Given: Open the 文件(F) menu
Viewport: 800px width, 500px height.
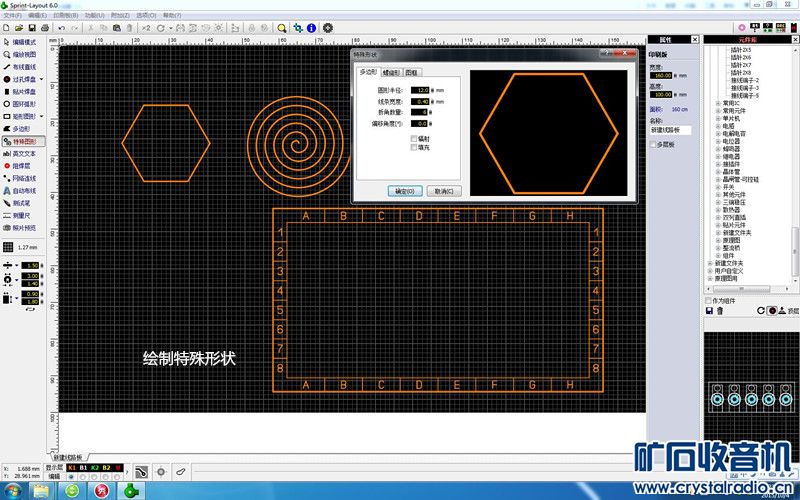Looking at the screenshot, I should click(x=12, y=16).
